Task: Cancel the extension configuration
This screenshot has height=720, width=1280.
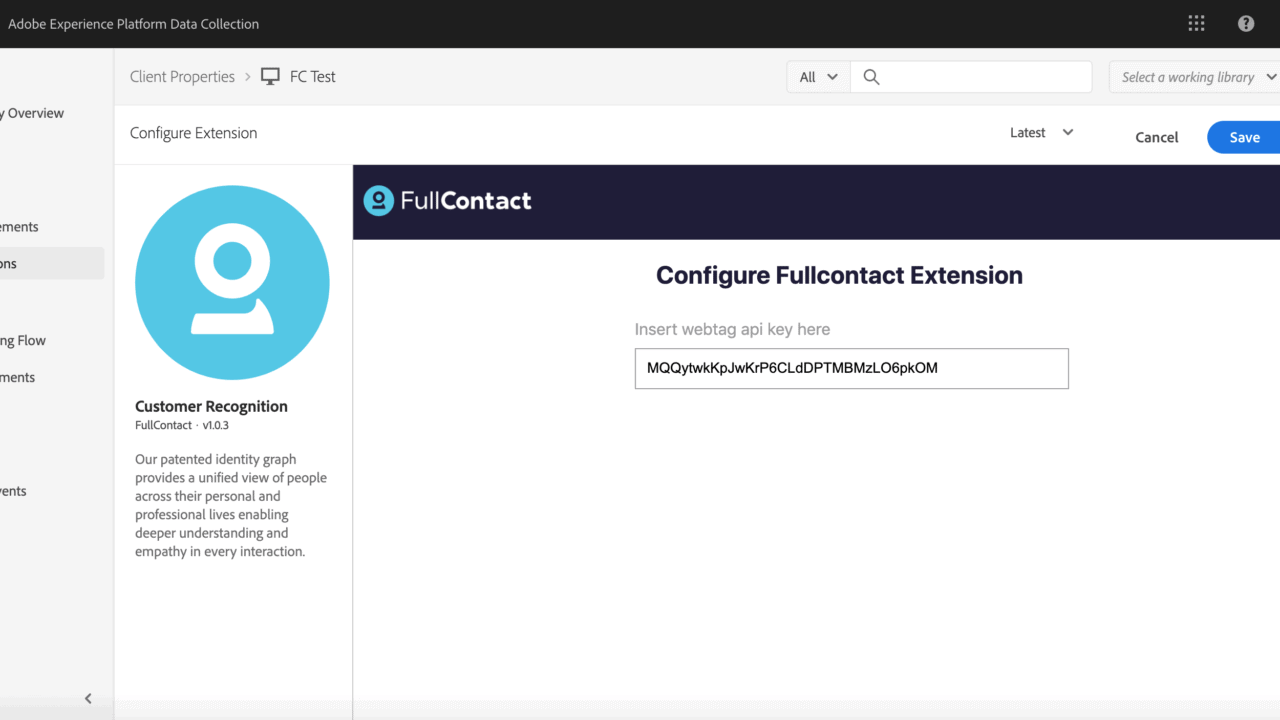Action: point(1156,137)
